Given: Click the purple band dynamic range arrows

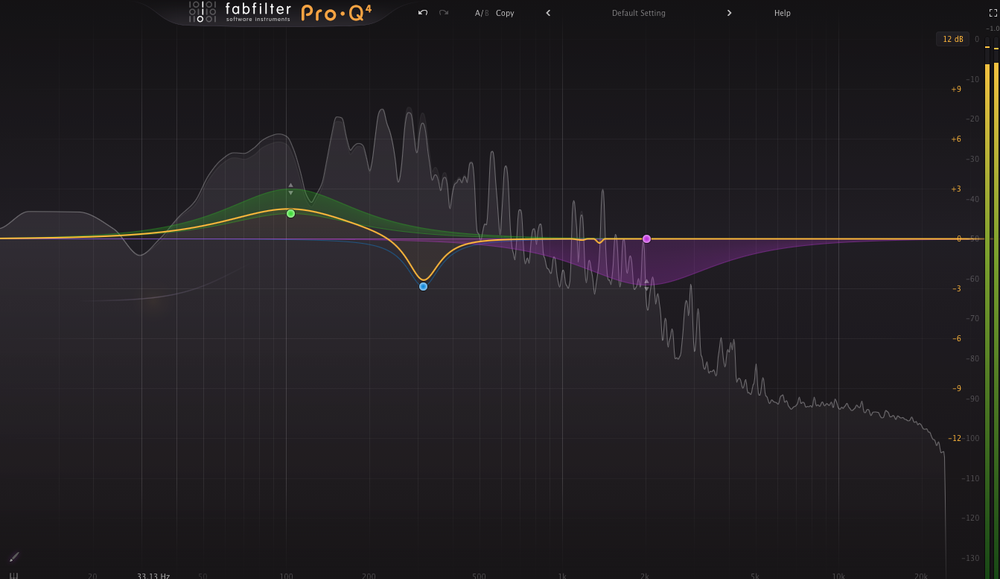Looking at the screenshot, I should tap(647, 285).
